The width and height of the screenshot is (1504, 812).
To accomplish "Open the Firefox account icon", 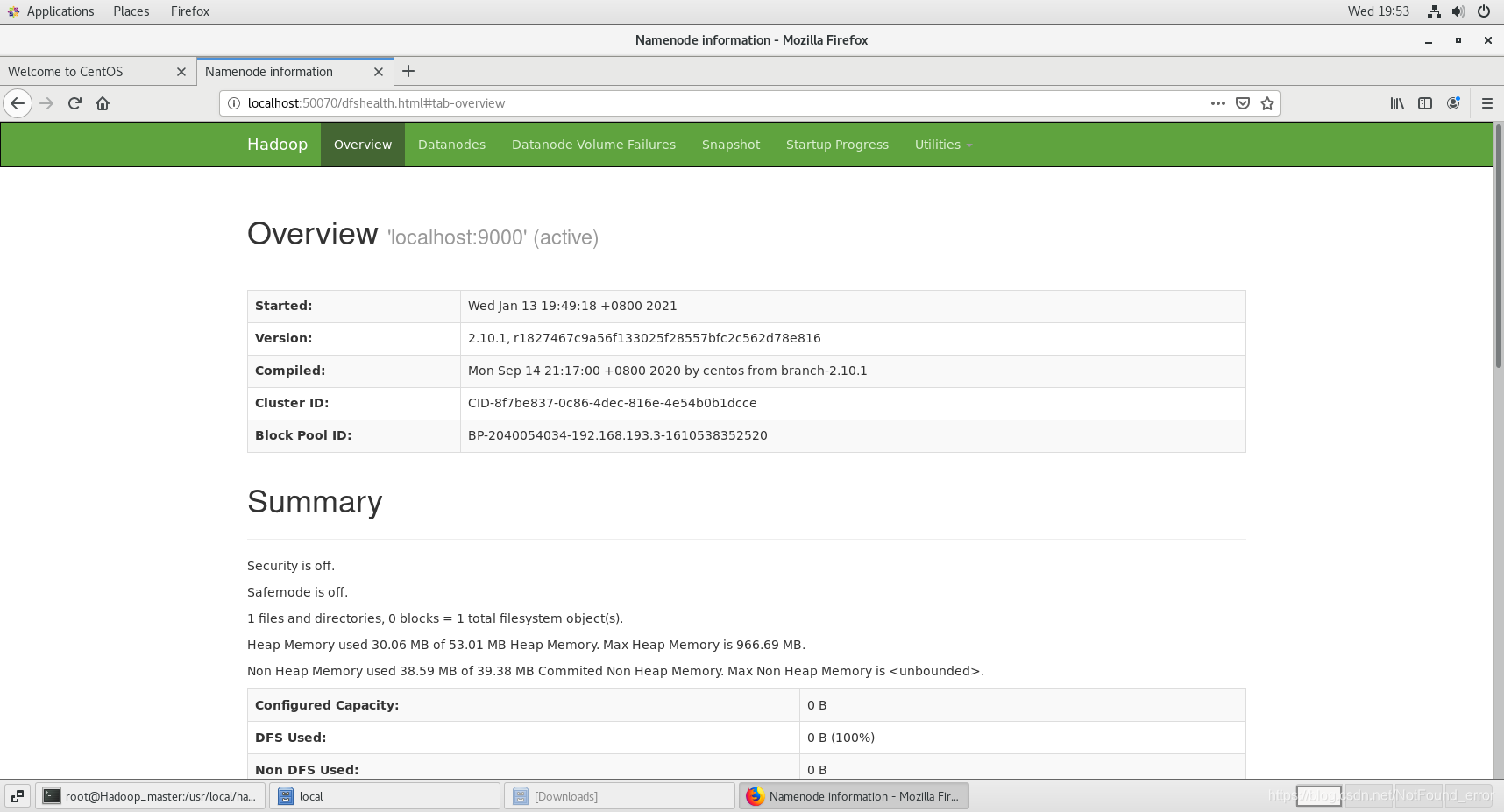I will coord(1453,103).
